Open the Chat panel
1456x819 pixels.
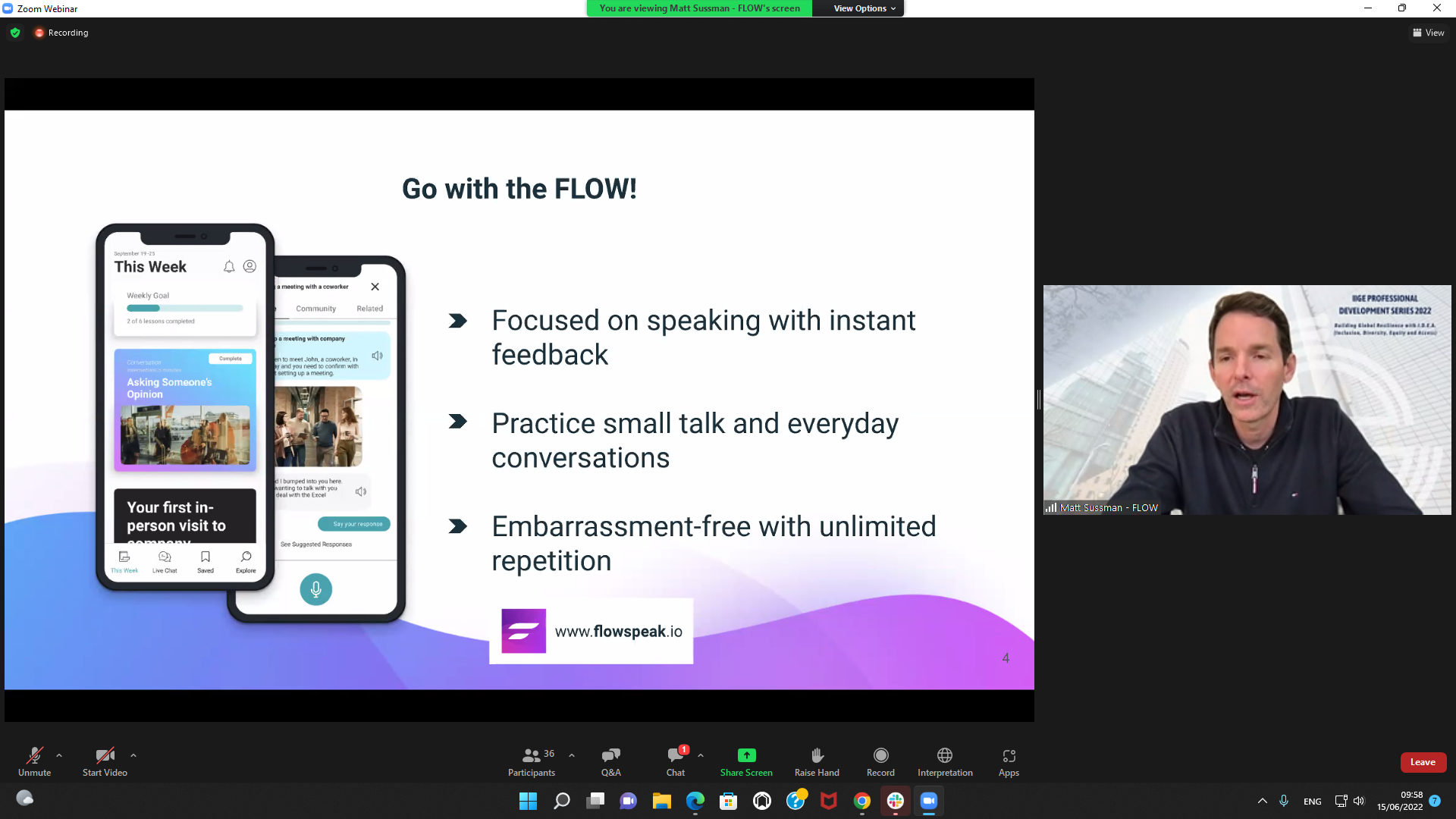(676, 761)
